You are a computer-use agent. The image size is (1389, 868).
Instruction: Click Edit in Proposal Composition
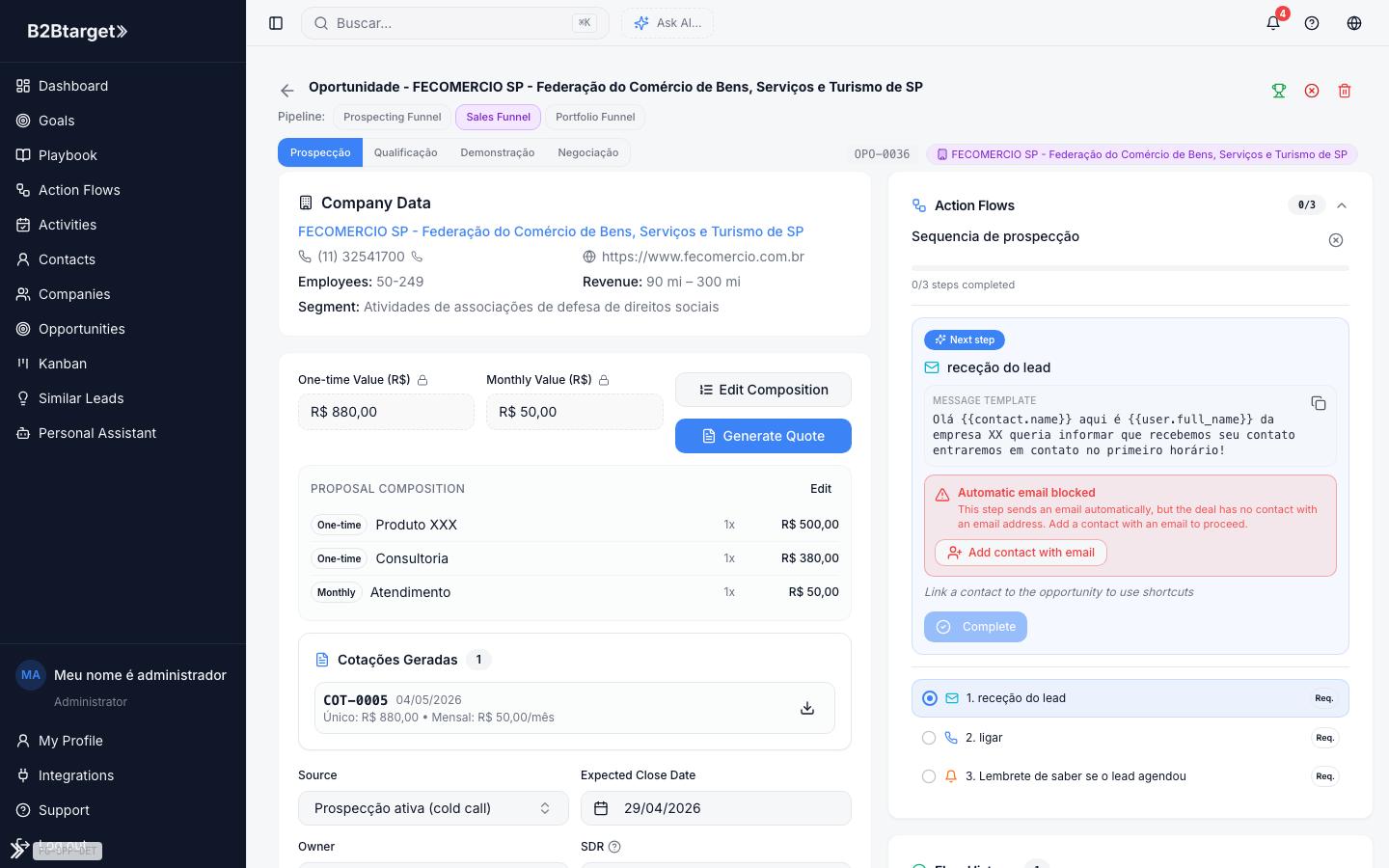[821, 489]
